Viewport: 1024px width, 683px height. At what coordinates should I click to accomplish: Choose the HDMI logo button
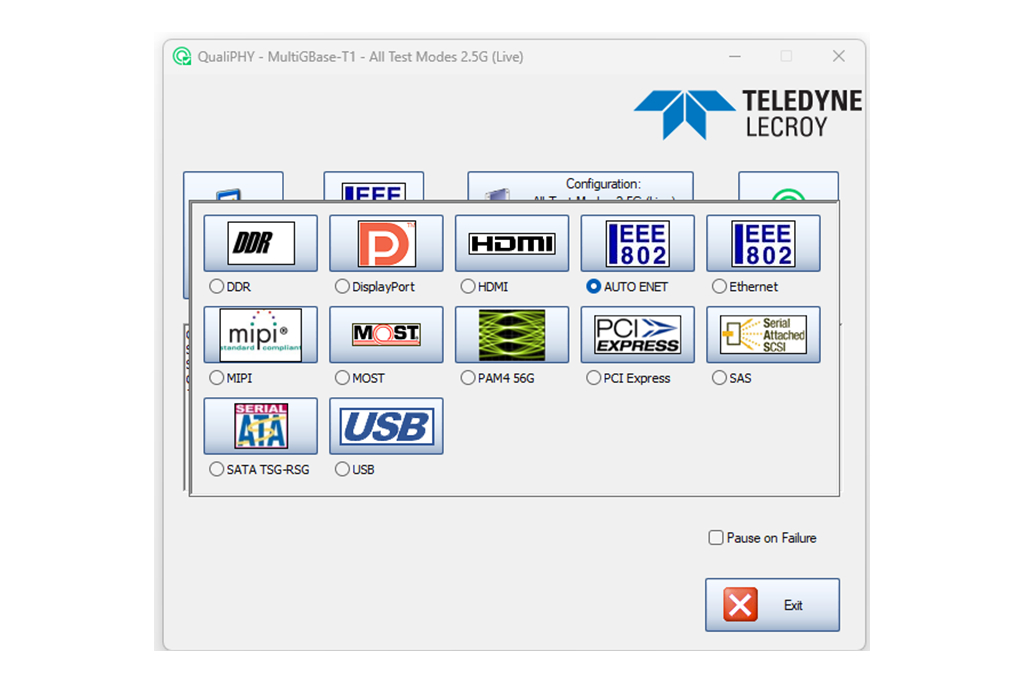click(512, 243)
